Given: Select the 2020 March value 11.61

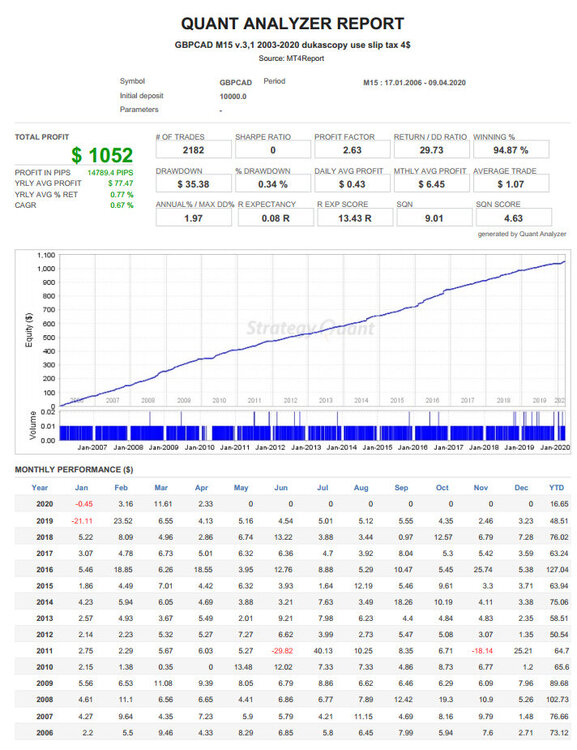Looking at the screenshot, I should pyautogui.click(x=163, y=504).
